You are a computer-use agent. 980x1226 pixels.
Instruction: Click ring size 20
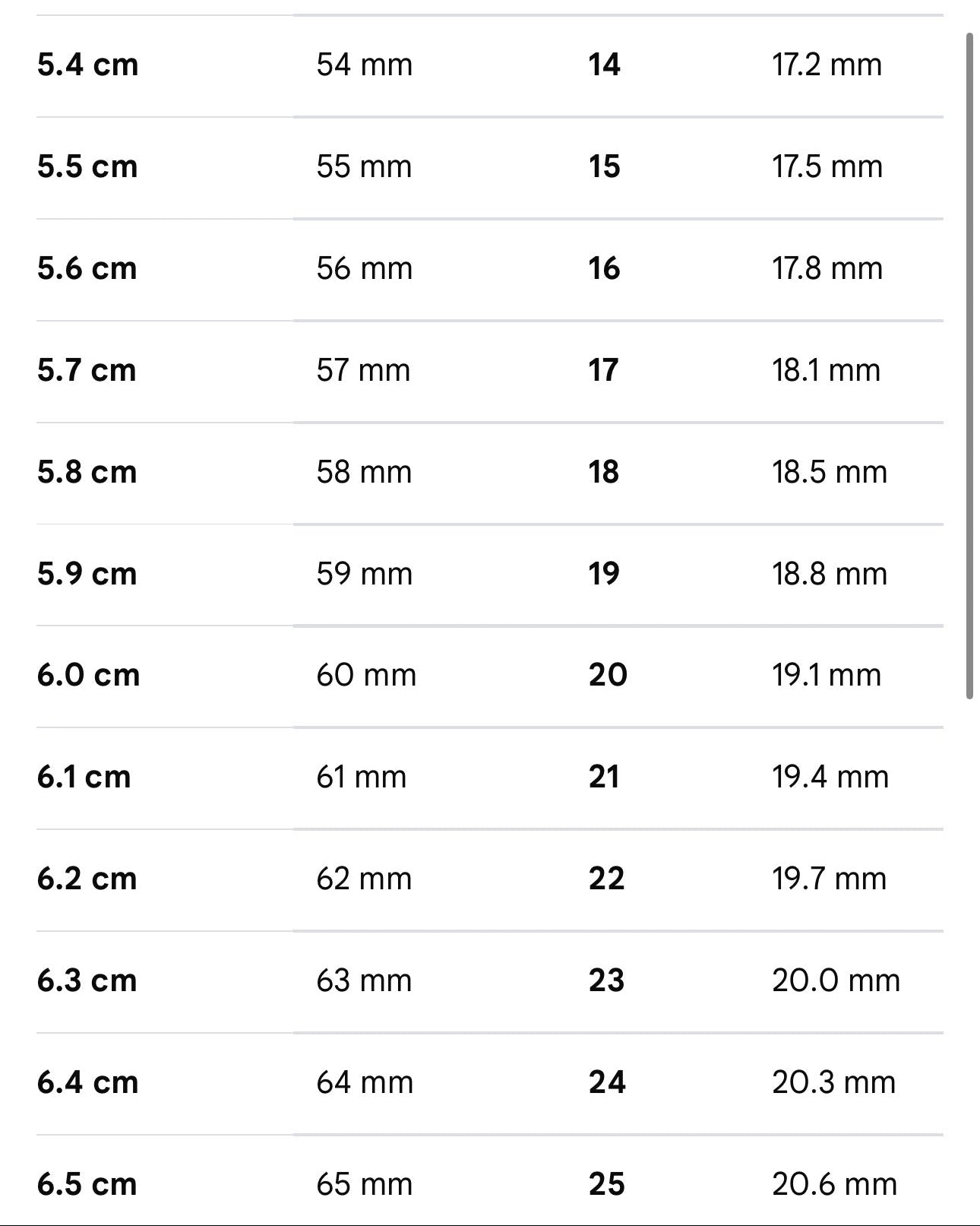(608, 675)
